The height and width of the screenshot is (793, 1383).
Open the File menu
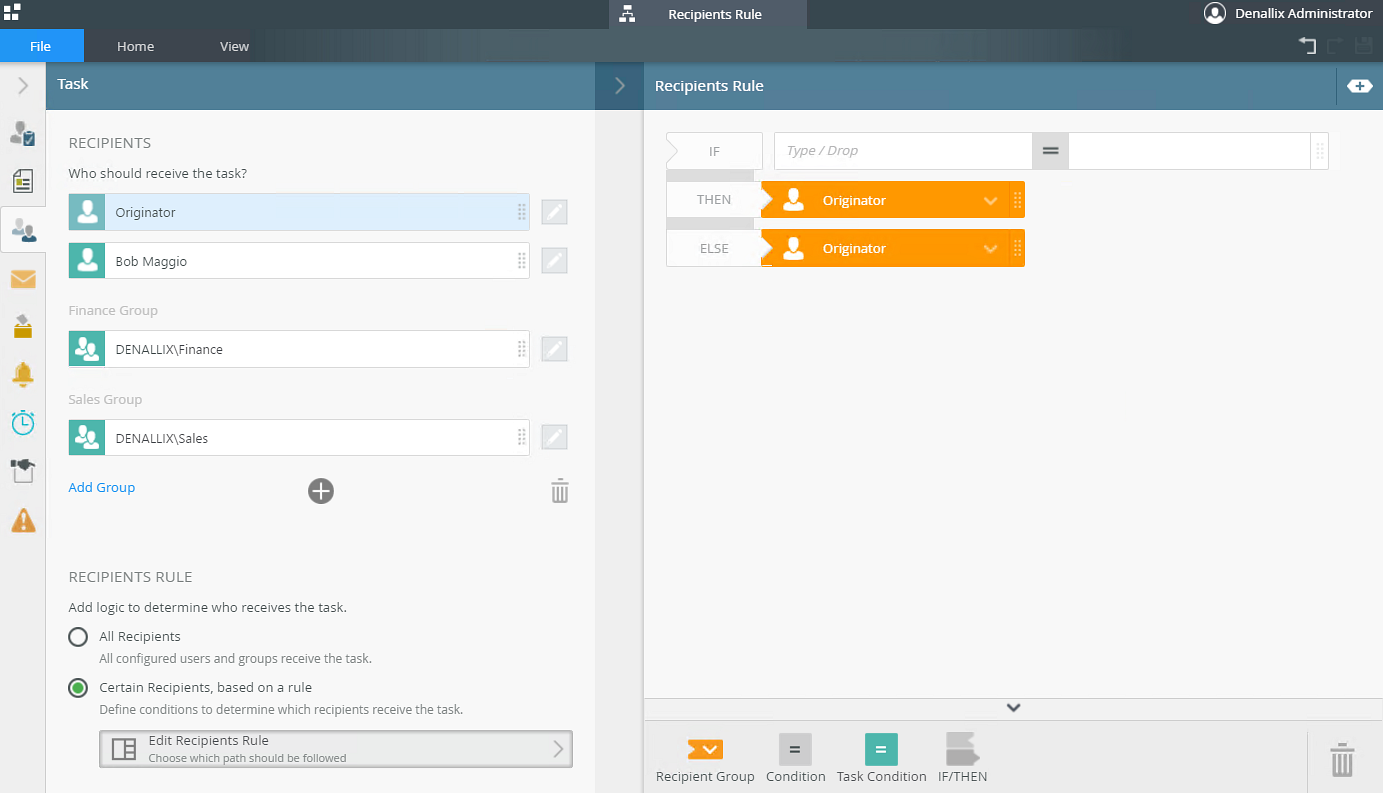(x=41, y=46)
